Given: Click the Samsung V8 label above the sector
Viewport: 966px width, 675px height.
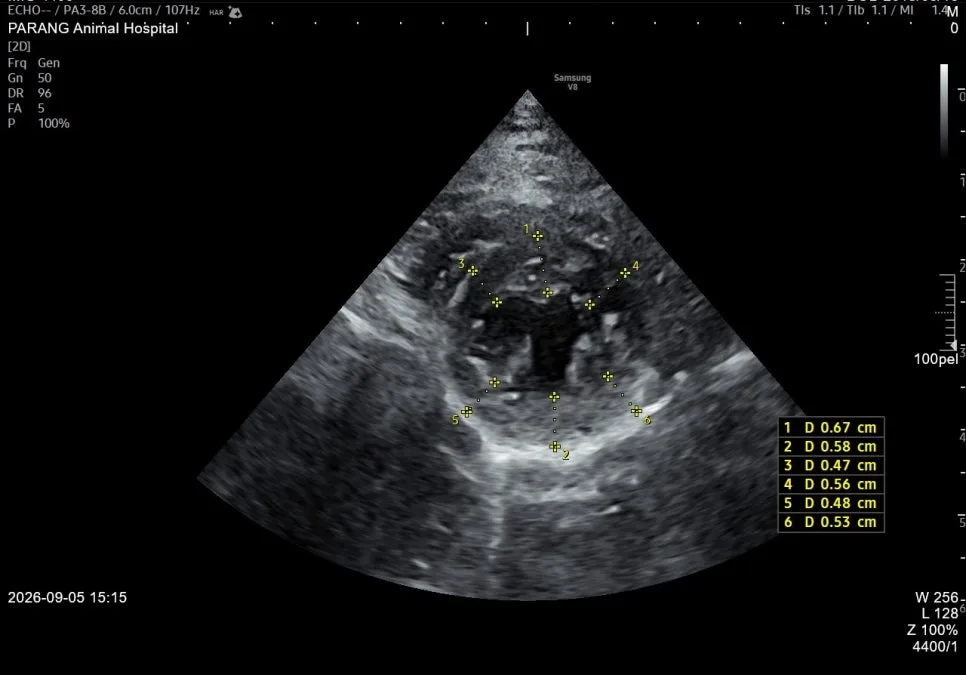Looking at the screenshot, I should point(572,82).
